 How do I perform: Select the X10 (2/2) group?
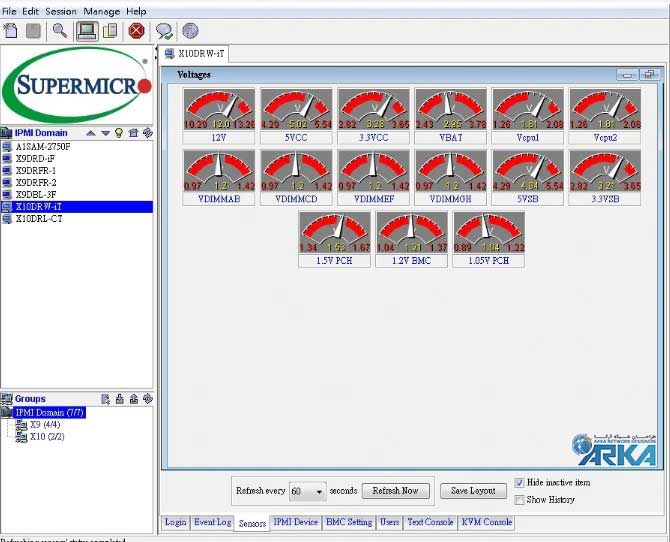tap(47, 436)
